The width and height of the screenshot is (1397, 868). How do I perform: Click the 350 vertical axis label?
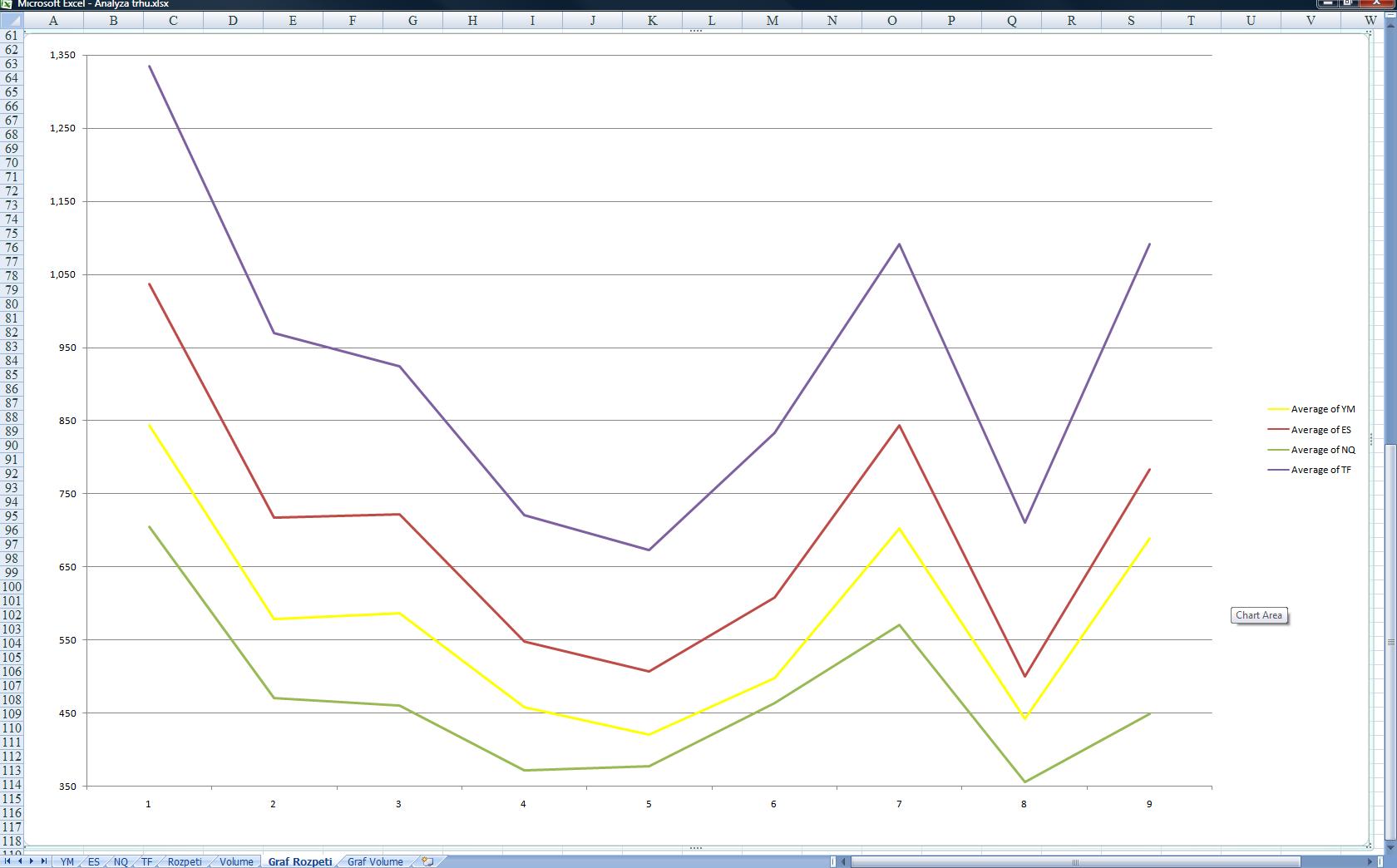click(x=67, y=787)
